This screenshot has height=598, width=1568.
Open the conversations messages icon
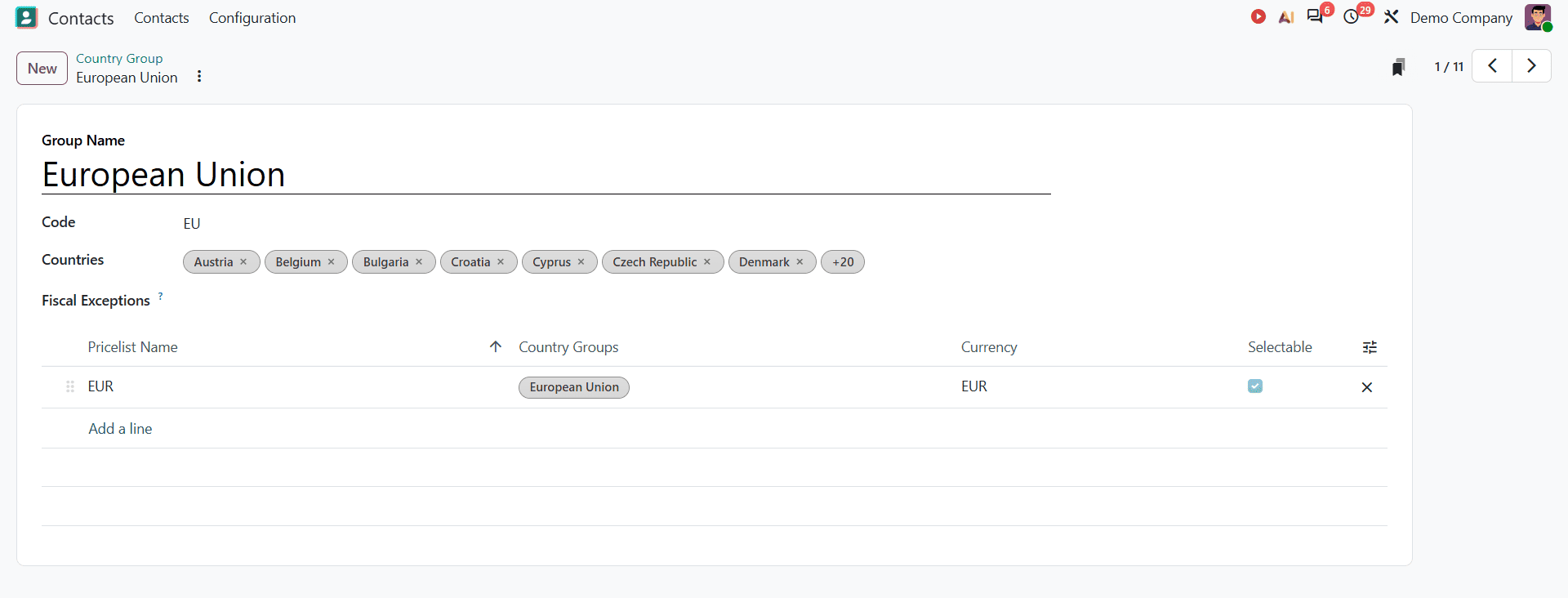point(1315,17)
